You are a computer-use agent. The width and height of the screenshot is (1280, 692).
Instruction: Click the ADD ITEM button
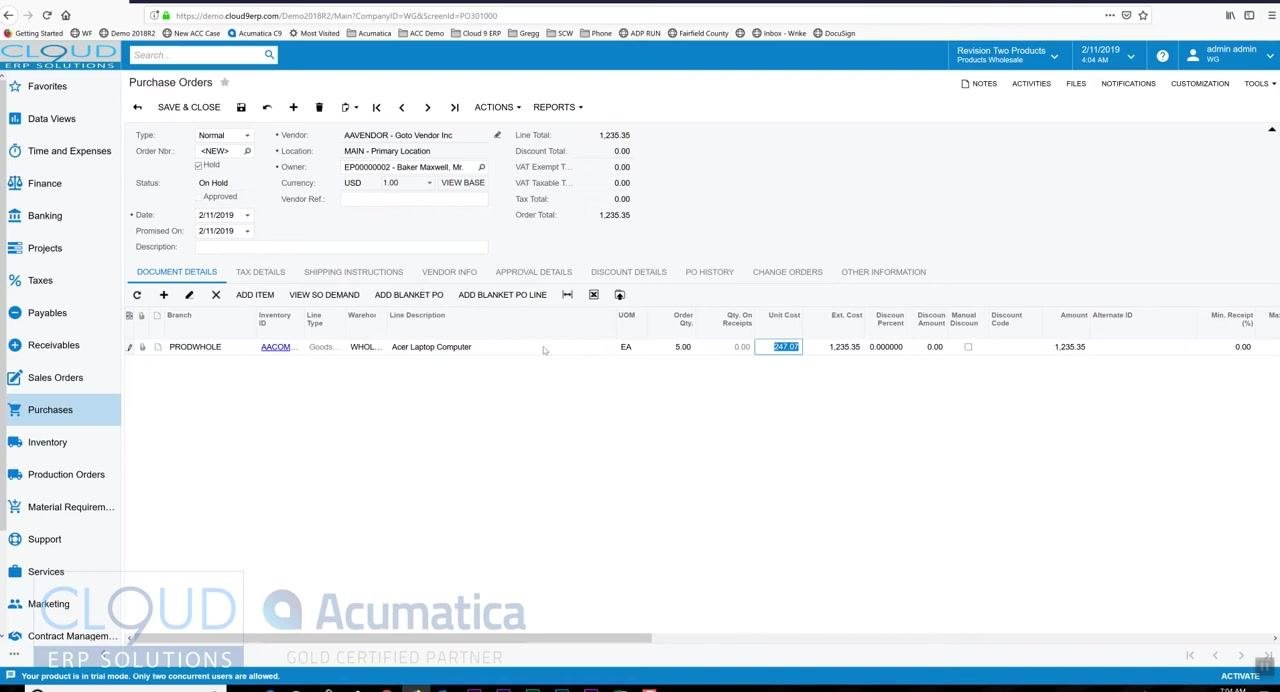click(255, 295)
